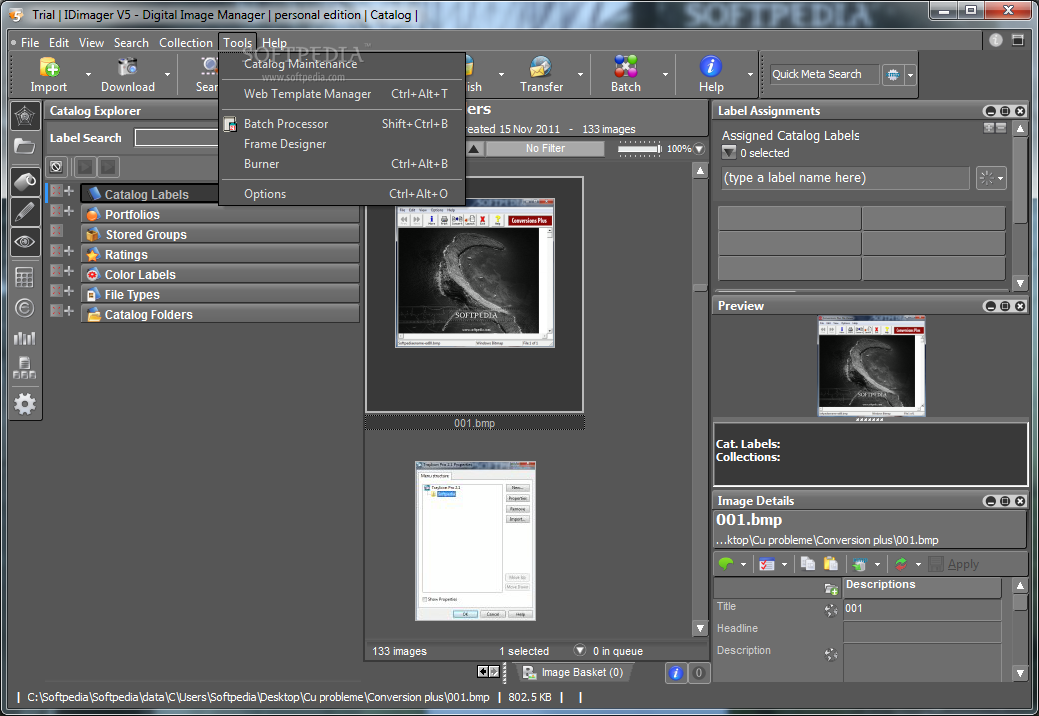Open the histogram bars sidebar icon
Image resolution: width=1039 pixels, height=716 pixels.
click(x=25, y=338)
